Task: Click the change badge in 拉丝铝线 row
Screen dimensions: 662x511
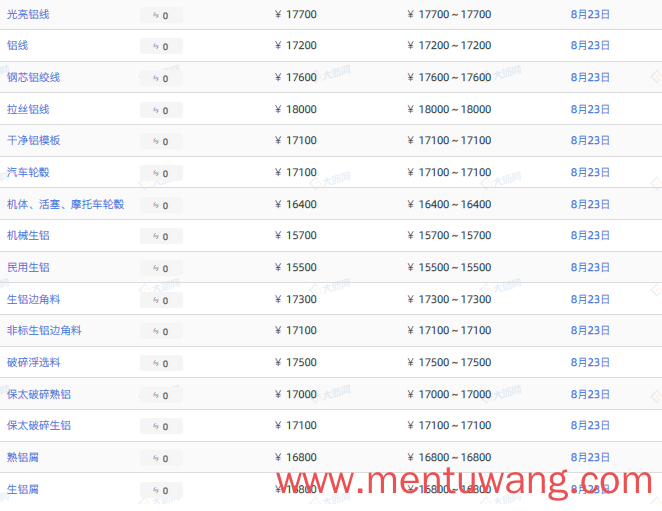Action: click(x=161, y=110)
